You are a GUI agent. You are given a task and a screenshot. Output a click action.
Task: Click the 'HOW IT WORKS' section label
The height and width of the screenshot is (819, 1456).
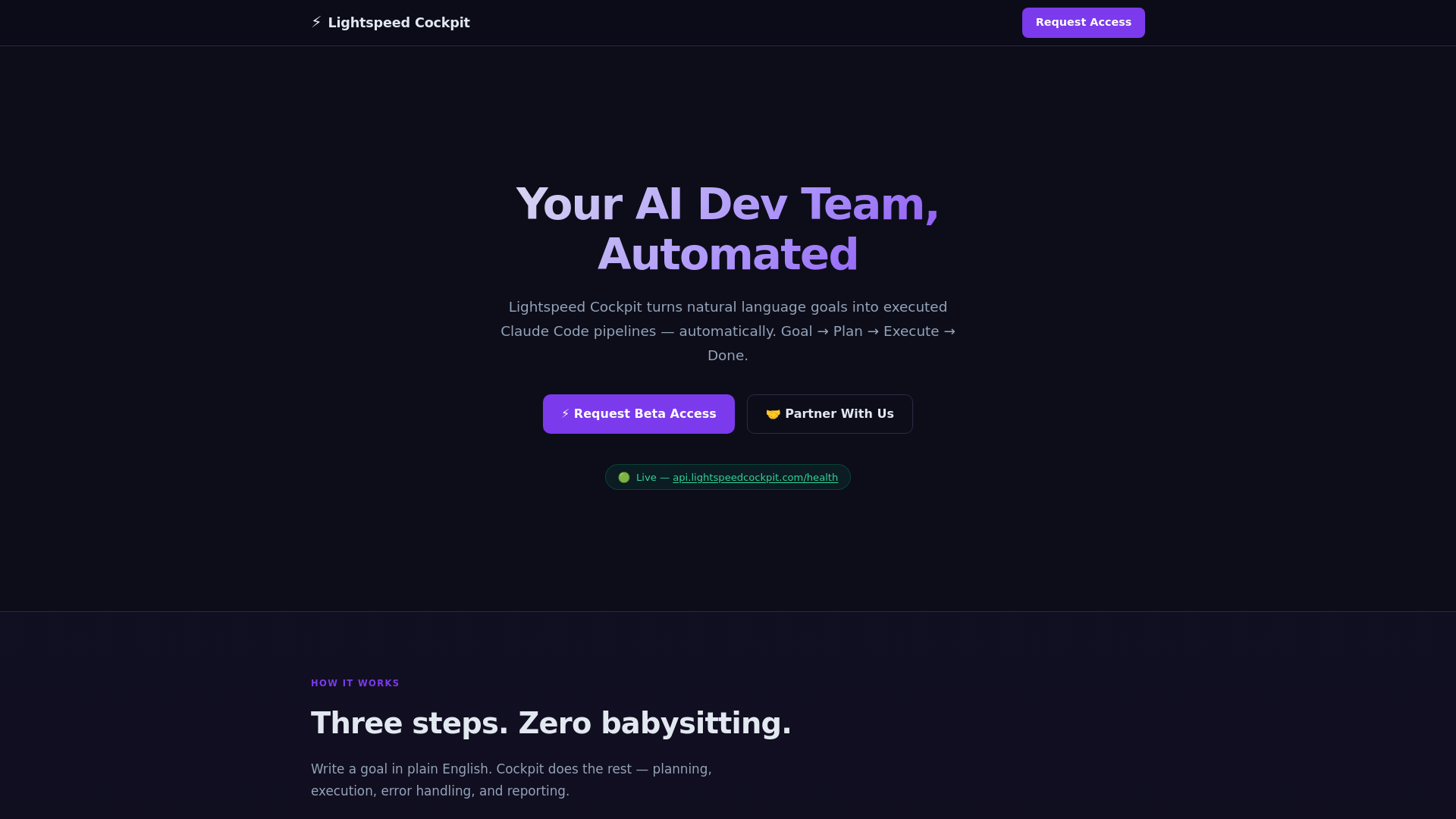[x=355, y=683]
